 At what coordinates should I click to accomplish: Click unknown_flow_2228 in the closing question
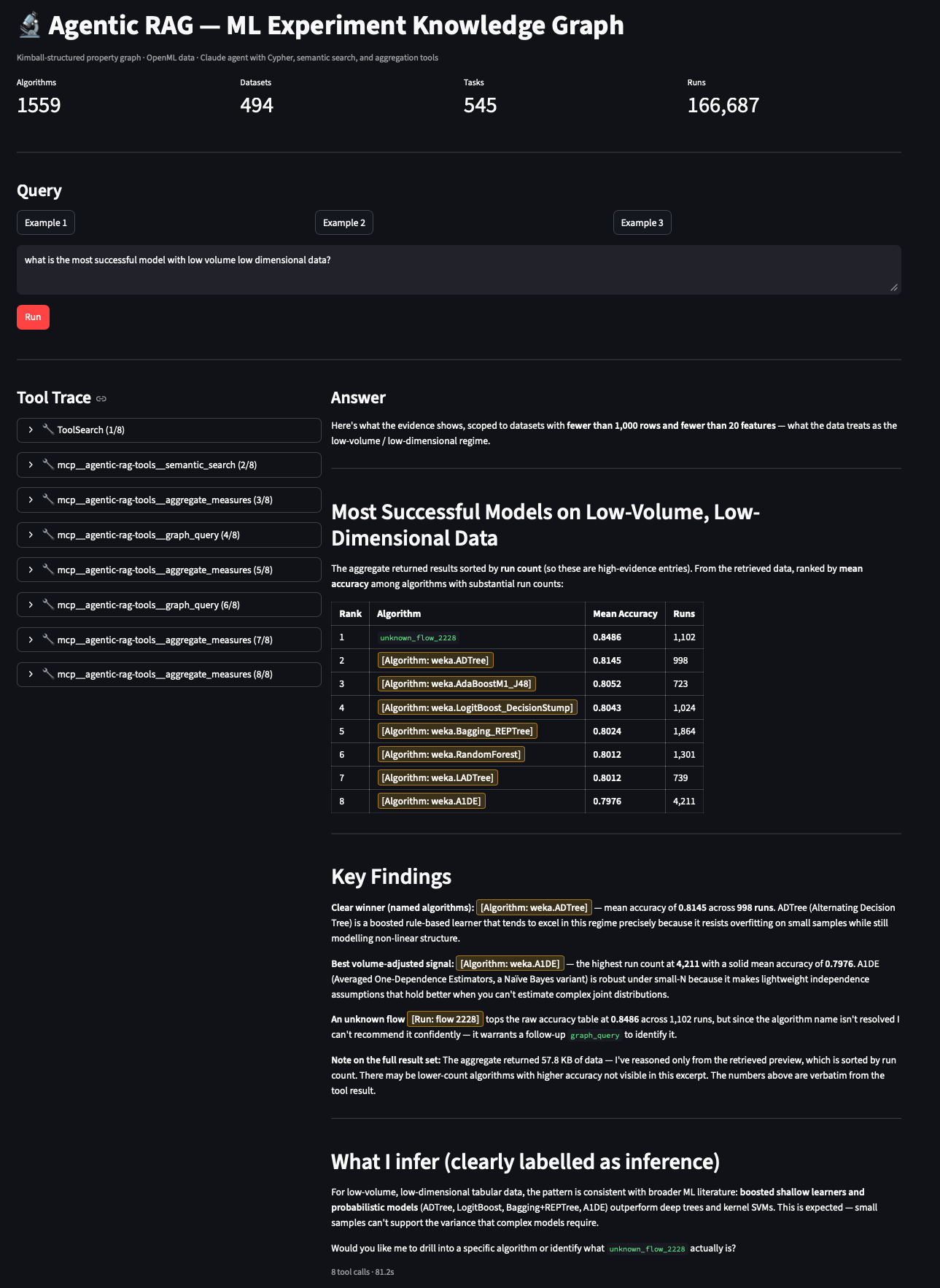click(648, 1249)
